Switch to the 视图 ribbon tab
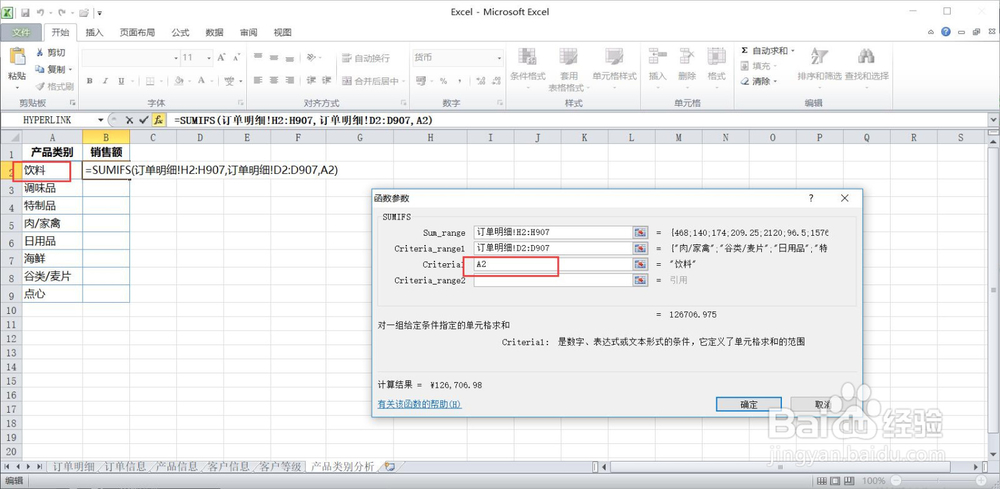This screenshot has width=1000, height=489. point(283,33)
